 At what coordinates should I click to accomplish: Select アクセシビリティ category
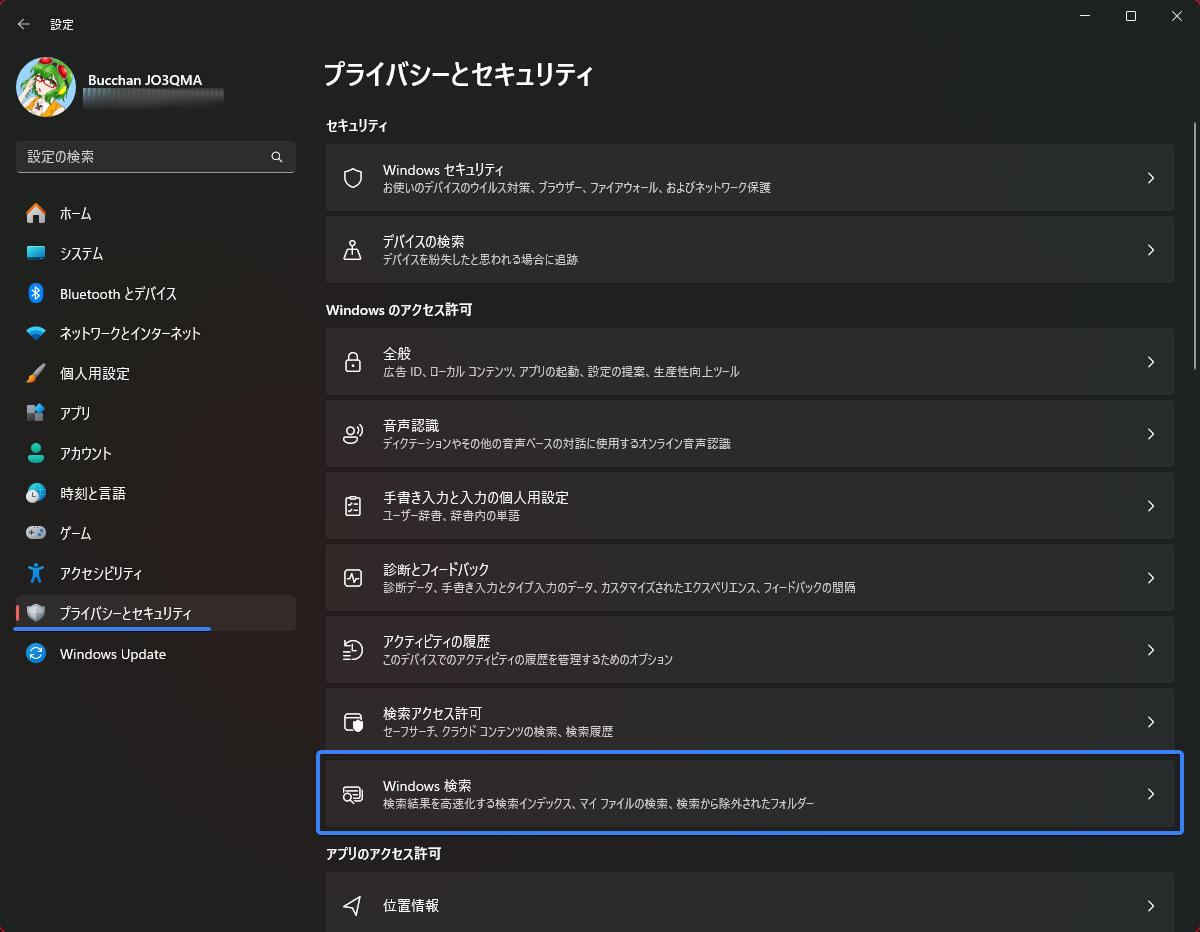click(156, 573)
